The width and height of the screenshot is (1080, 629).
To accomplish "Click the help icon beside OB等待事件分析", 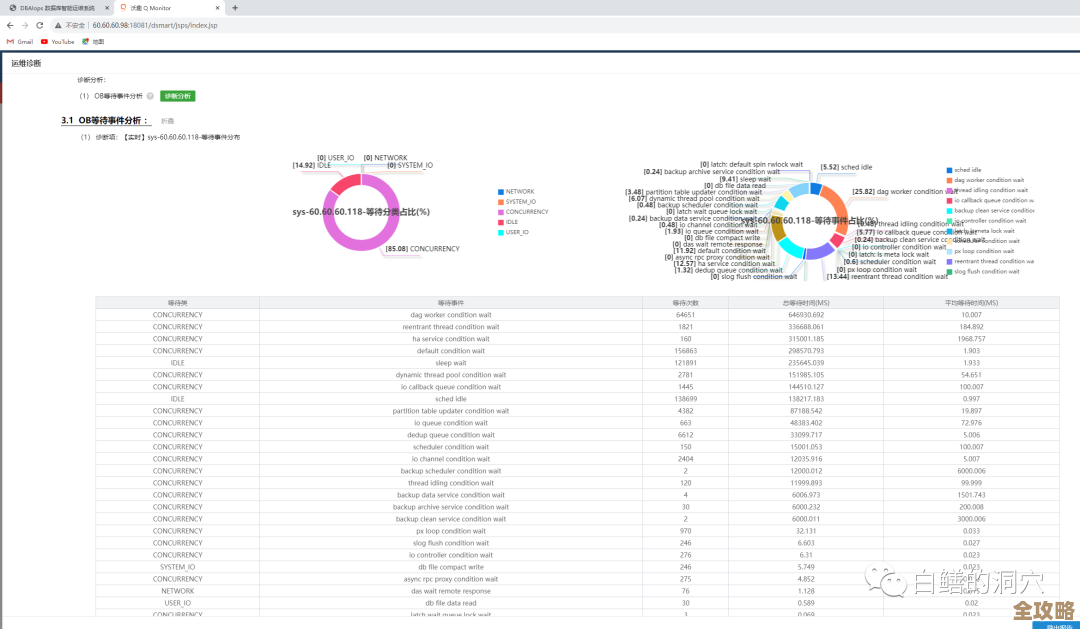I will coord(150,96).
